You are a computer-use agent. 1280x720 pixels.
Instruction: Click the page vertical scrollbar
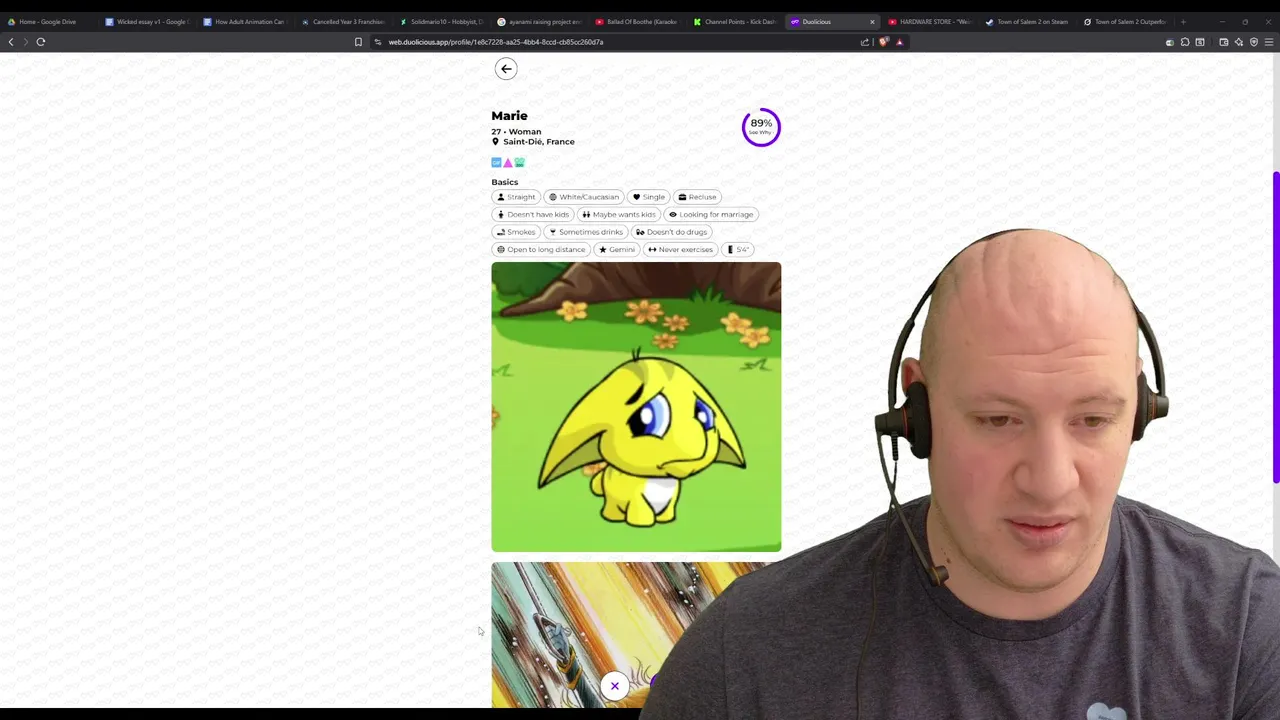point(1275,326)
